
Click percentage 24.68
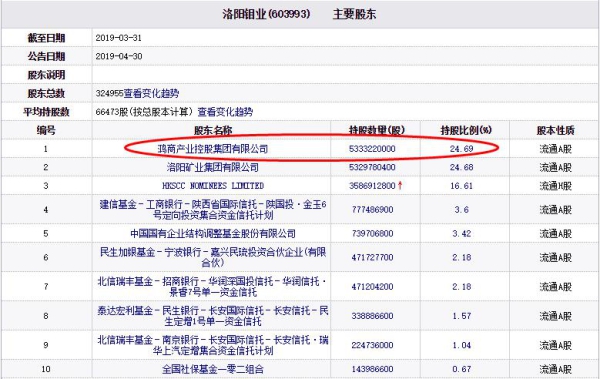461,167
